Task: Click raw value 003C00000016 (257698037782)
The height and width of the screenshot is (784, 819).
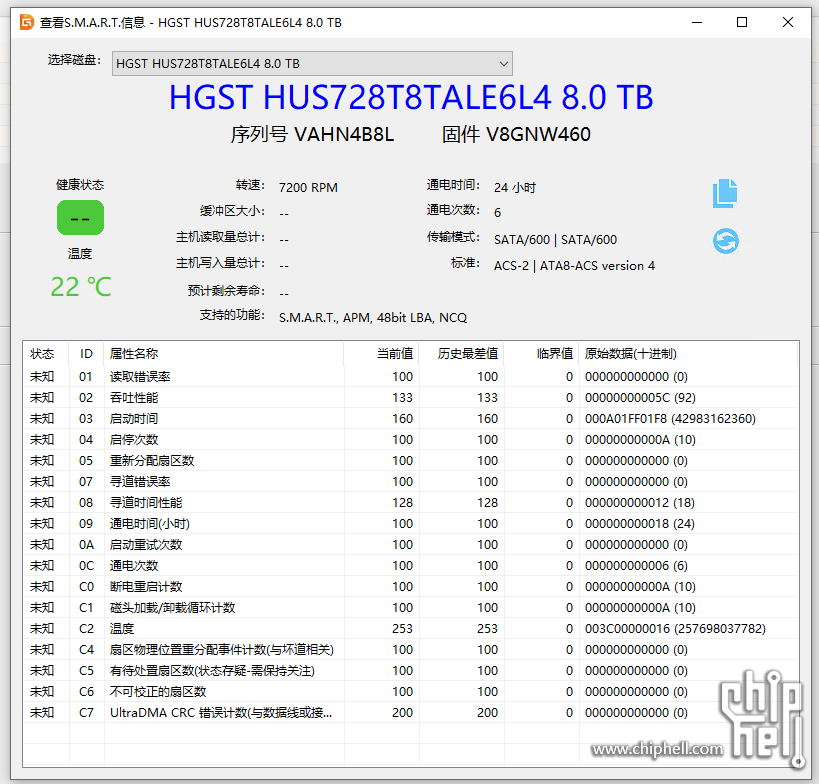Action: coord(675,628)
